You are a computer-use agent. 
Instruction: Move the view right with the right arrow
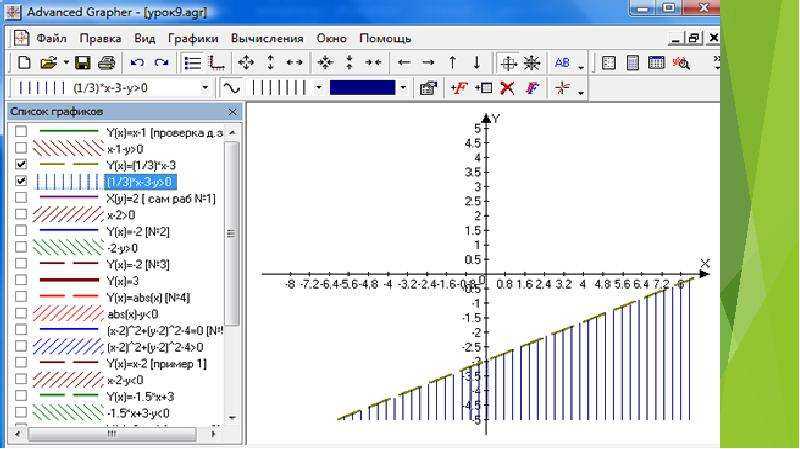[428, 63]
